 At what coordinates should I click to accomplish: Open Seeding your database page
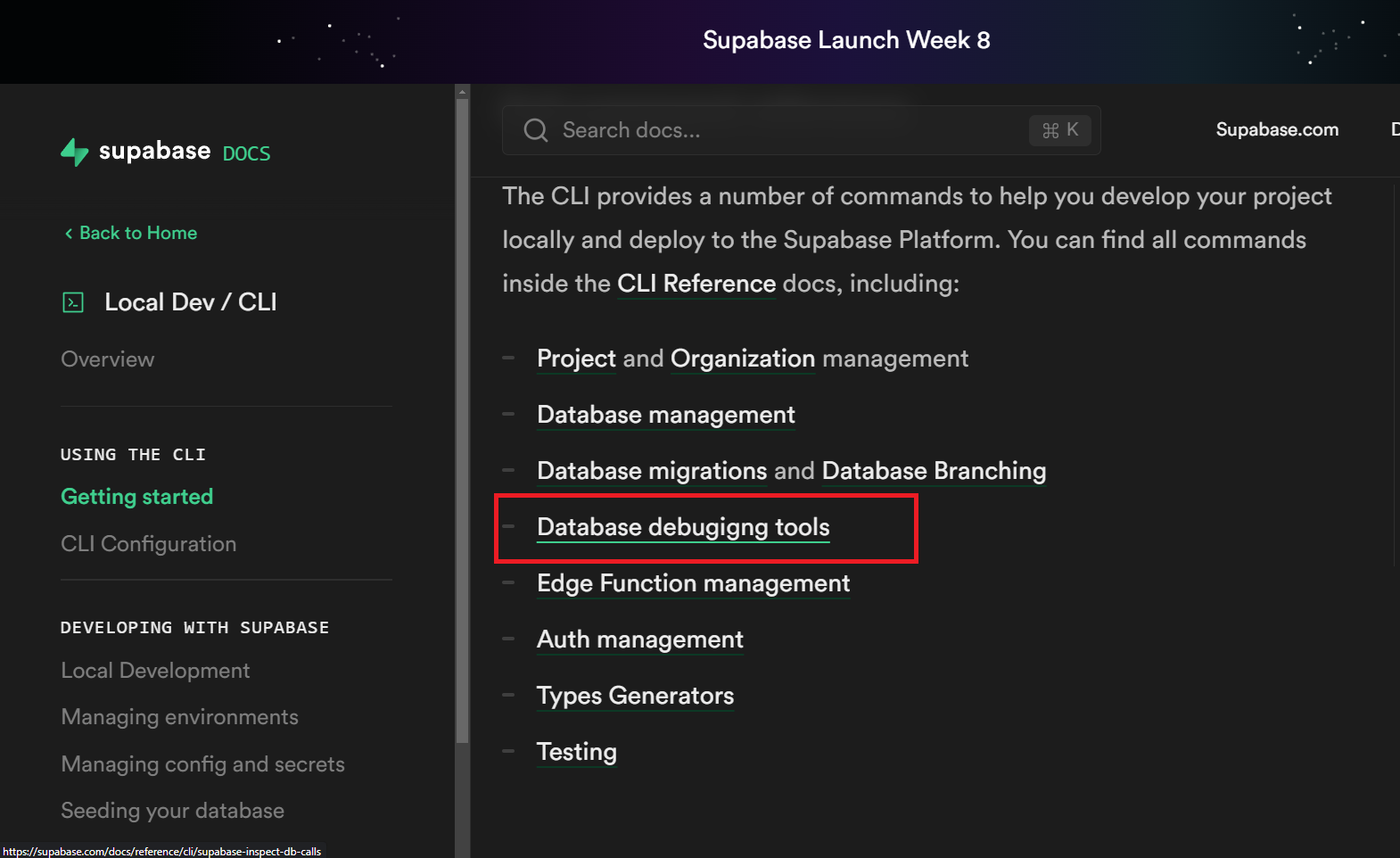(172, 810)
